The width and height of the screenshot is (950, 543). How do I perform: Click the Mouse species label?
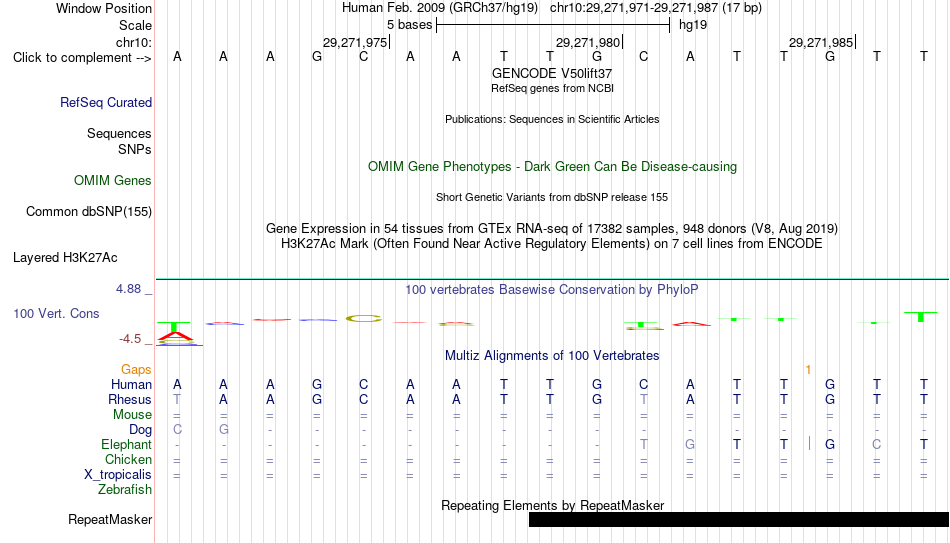click(132, 415)
